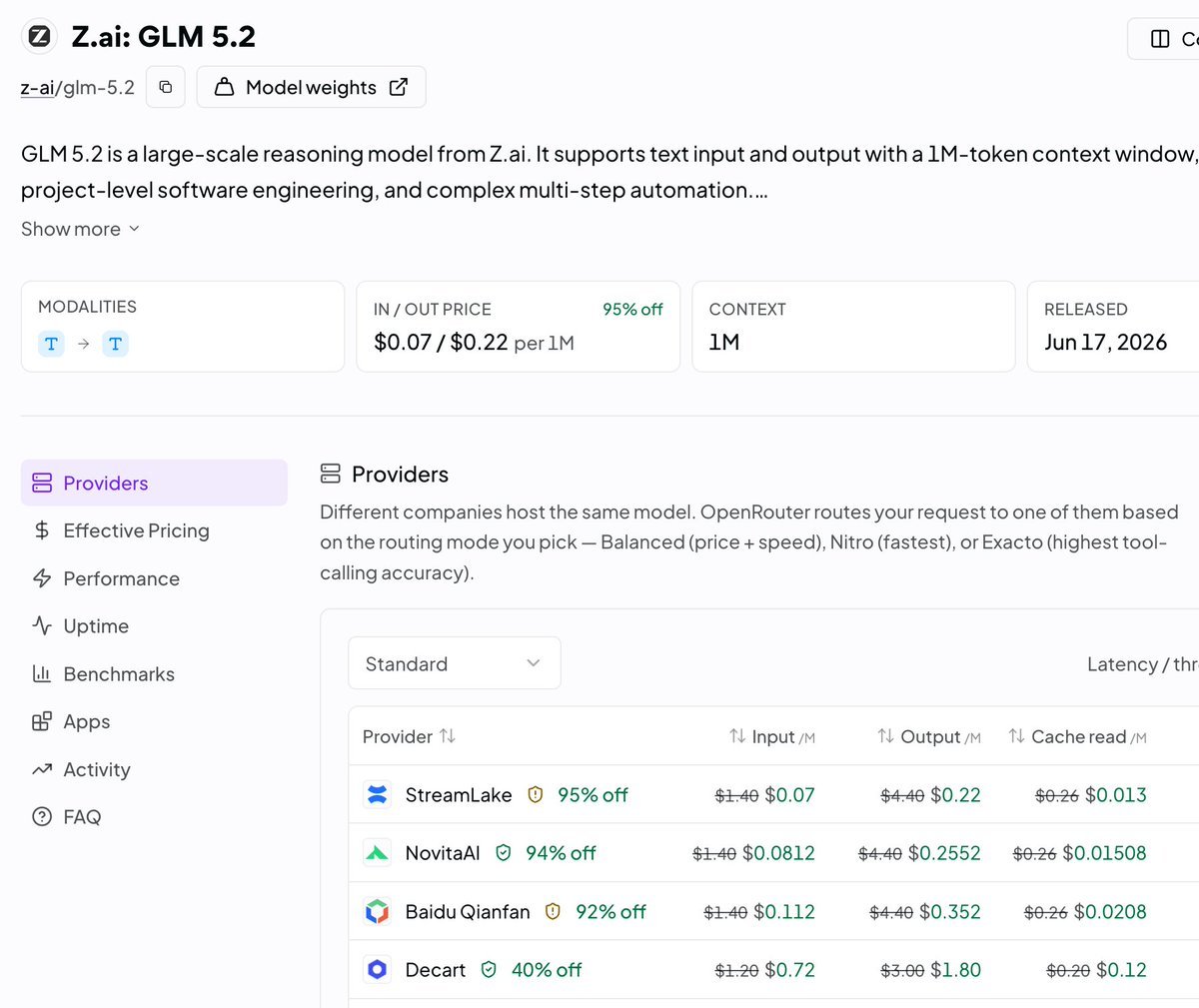Viewport: 1199px width, 1008px height.
Task: Click StreamLake input price $0.07
Action: click(x=789, y=795)
